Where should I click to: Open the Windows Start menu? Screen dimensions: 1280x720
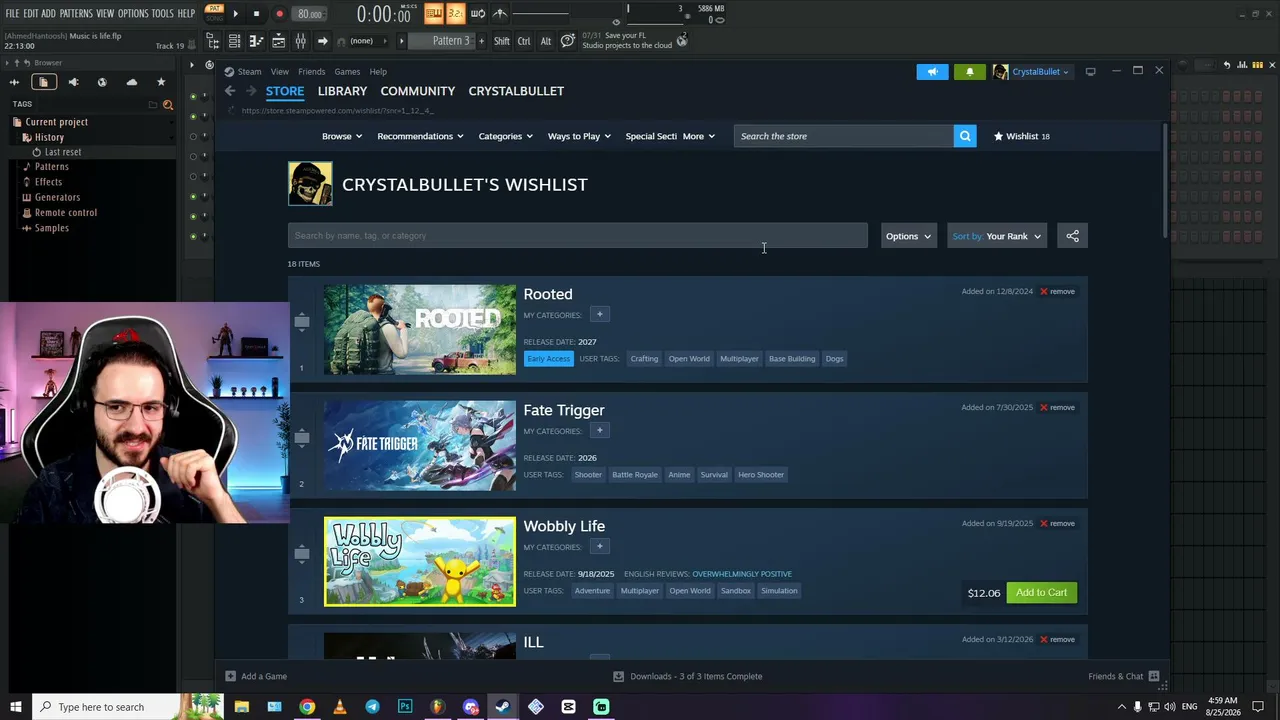click(15, 707)
